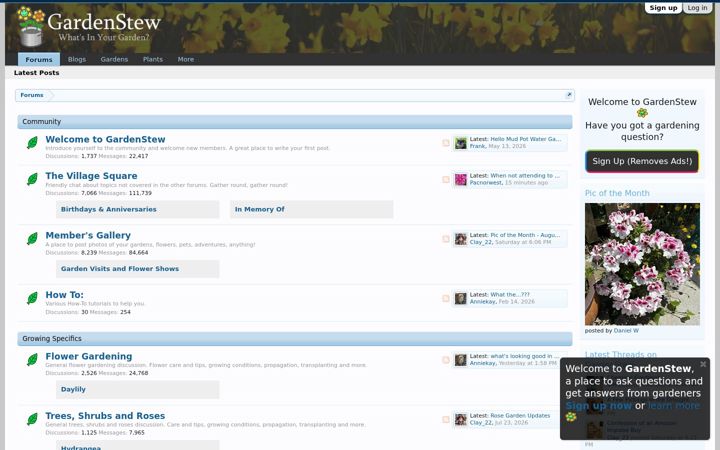Viewport: 720px width, 450px height.
Task: Click Anniekay's avatar in the How To: row
Action: (x=461, y=298)
